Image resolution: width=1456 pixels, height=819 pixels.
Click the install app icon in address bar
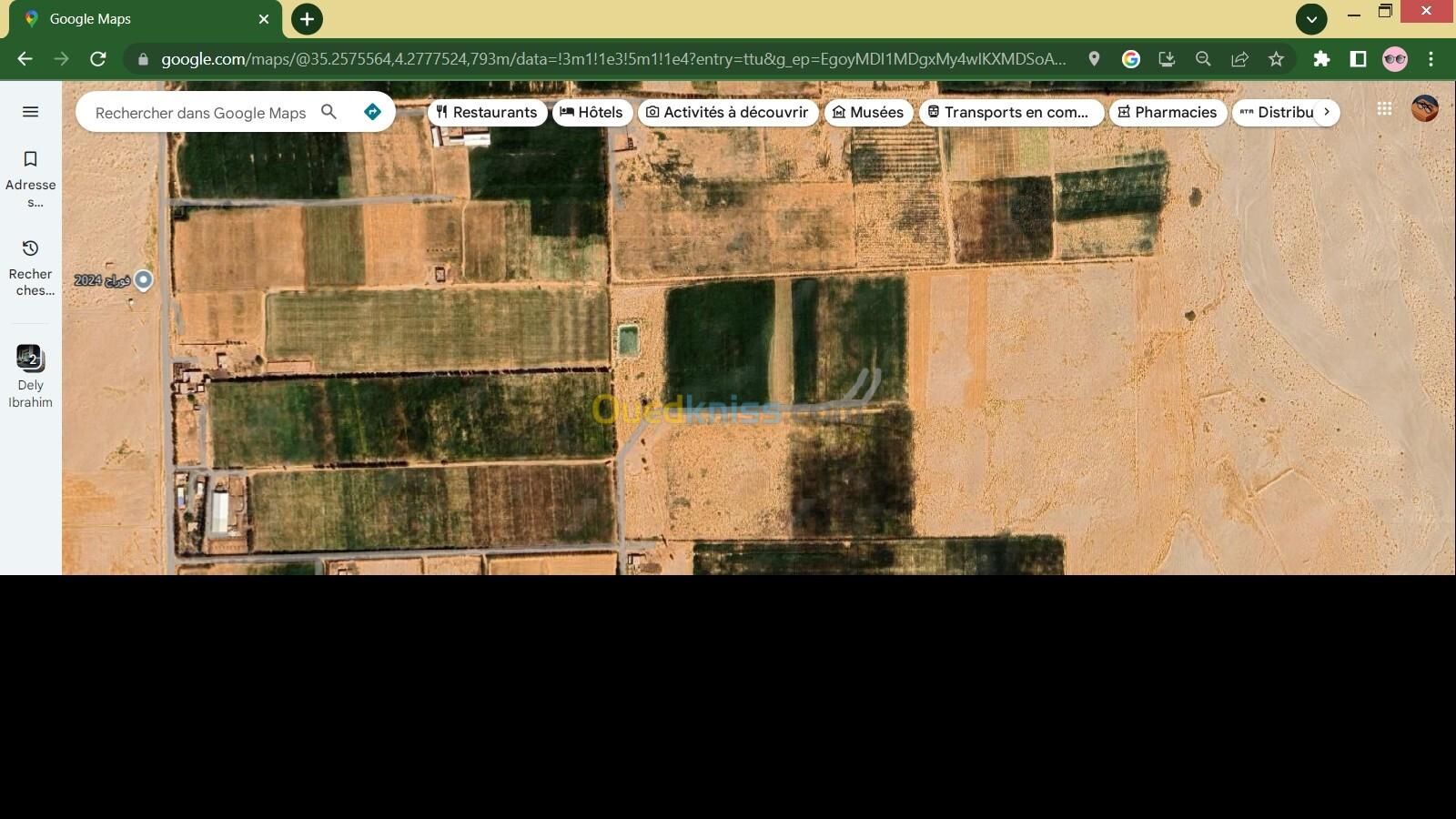1167,59
